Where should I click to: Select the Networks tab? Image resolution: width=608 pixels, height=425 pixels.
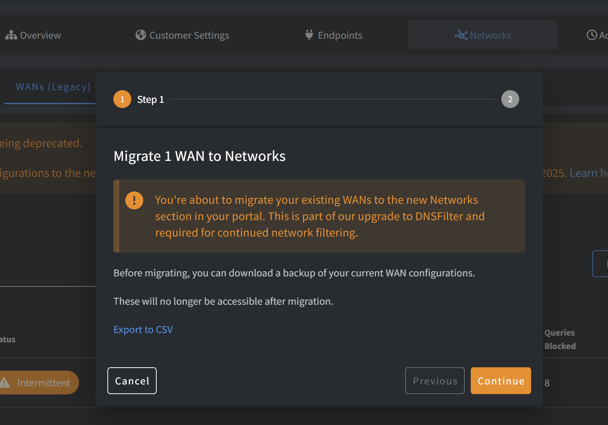tap(483, 35)
